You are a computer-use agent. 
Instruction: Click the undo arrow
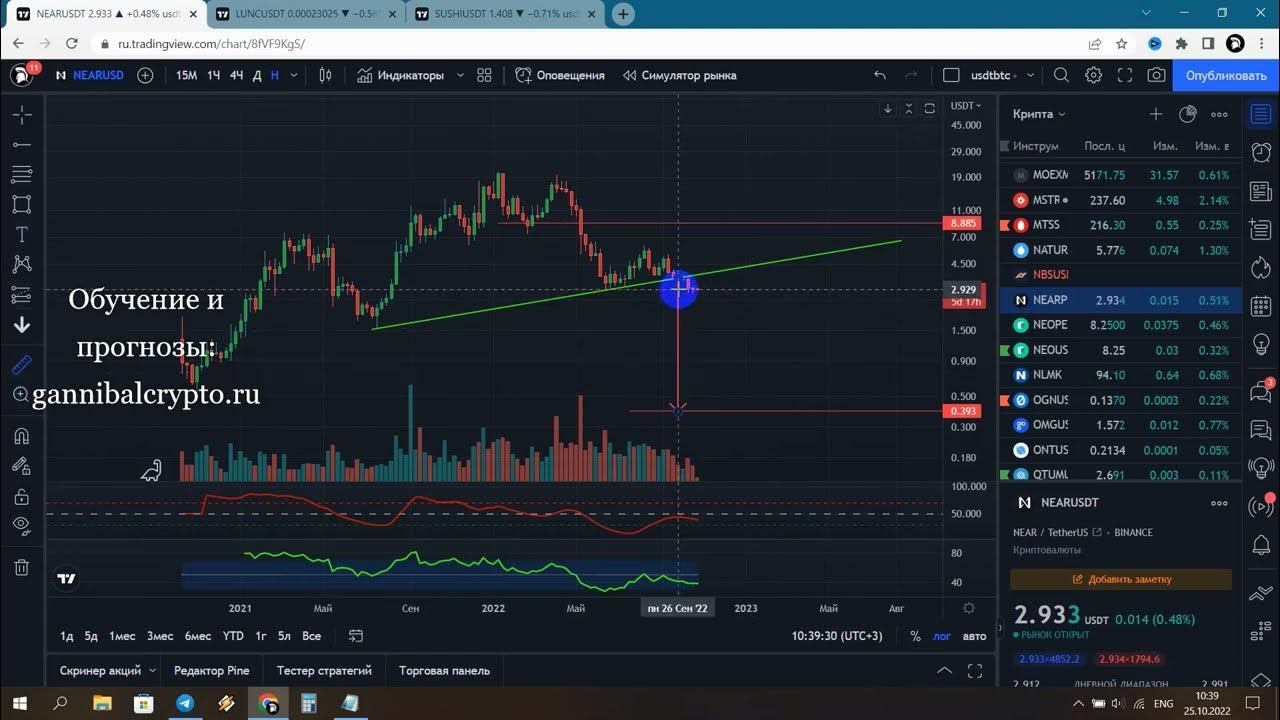coord(880,75)
